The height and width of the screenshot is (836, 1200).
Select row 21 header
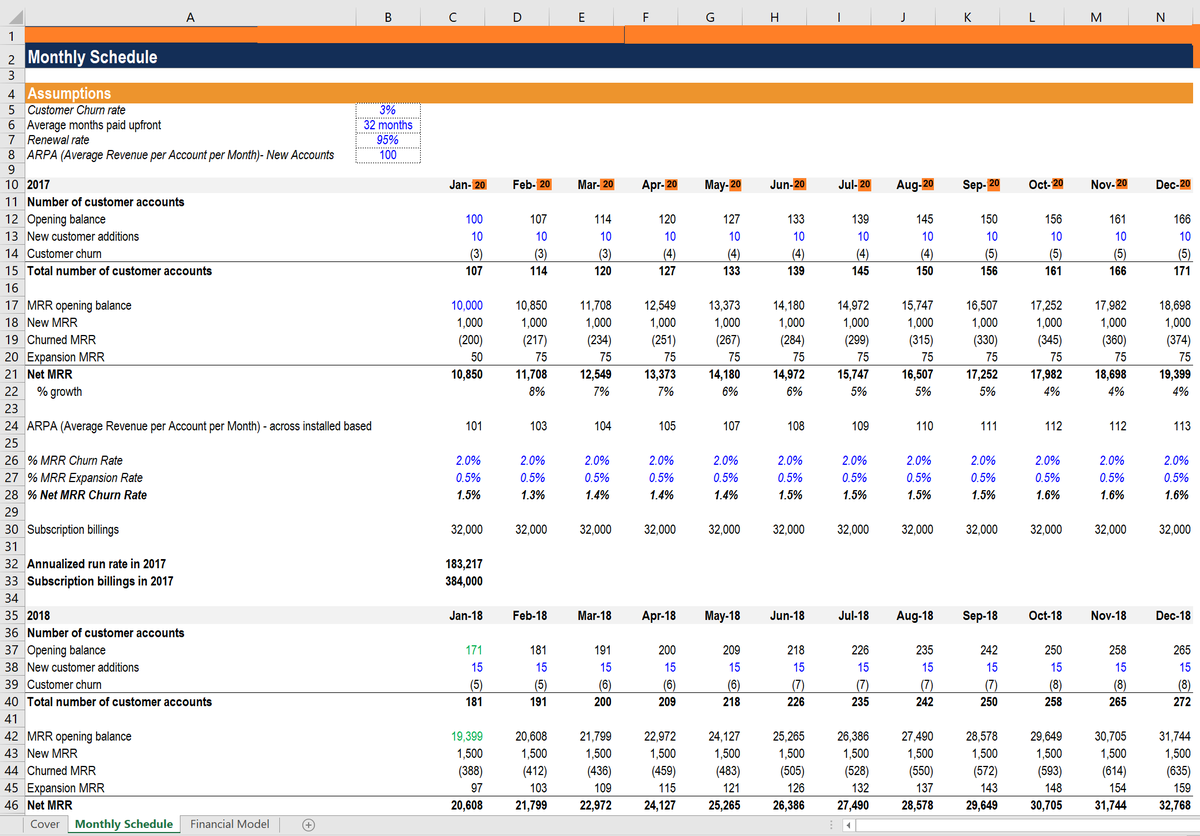click(12, 374)
